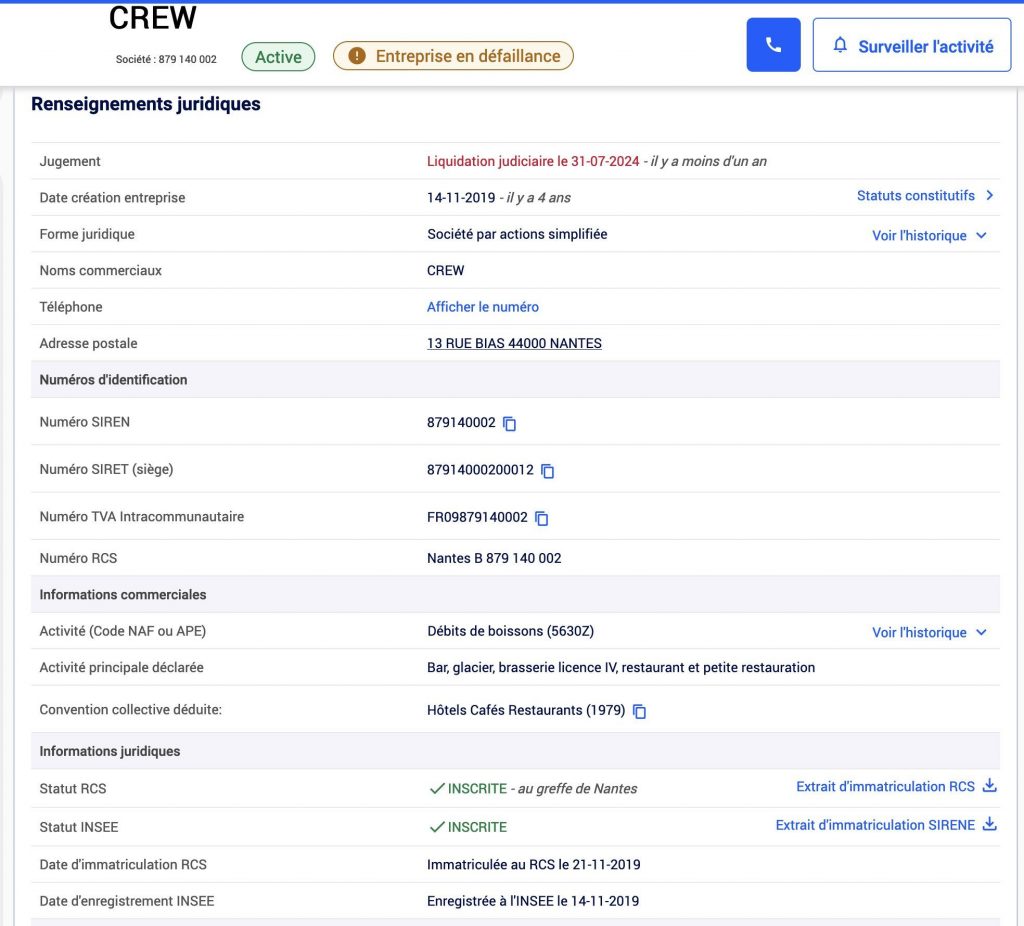This screenshot has width=1024, height=926.
Task: Download RCS extract via download icon
Action: click(989, 786)
